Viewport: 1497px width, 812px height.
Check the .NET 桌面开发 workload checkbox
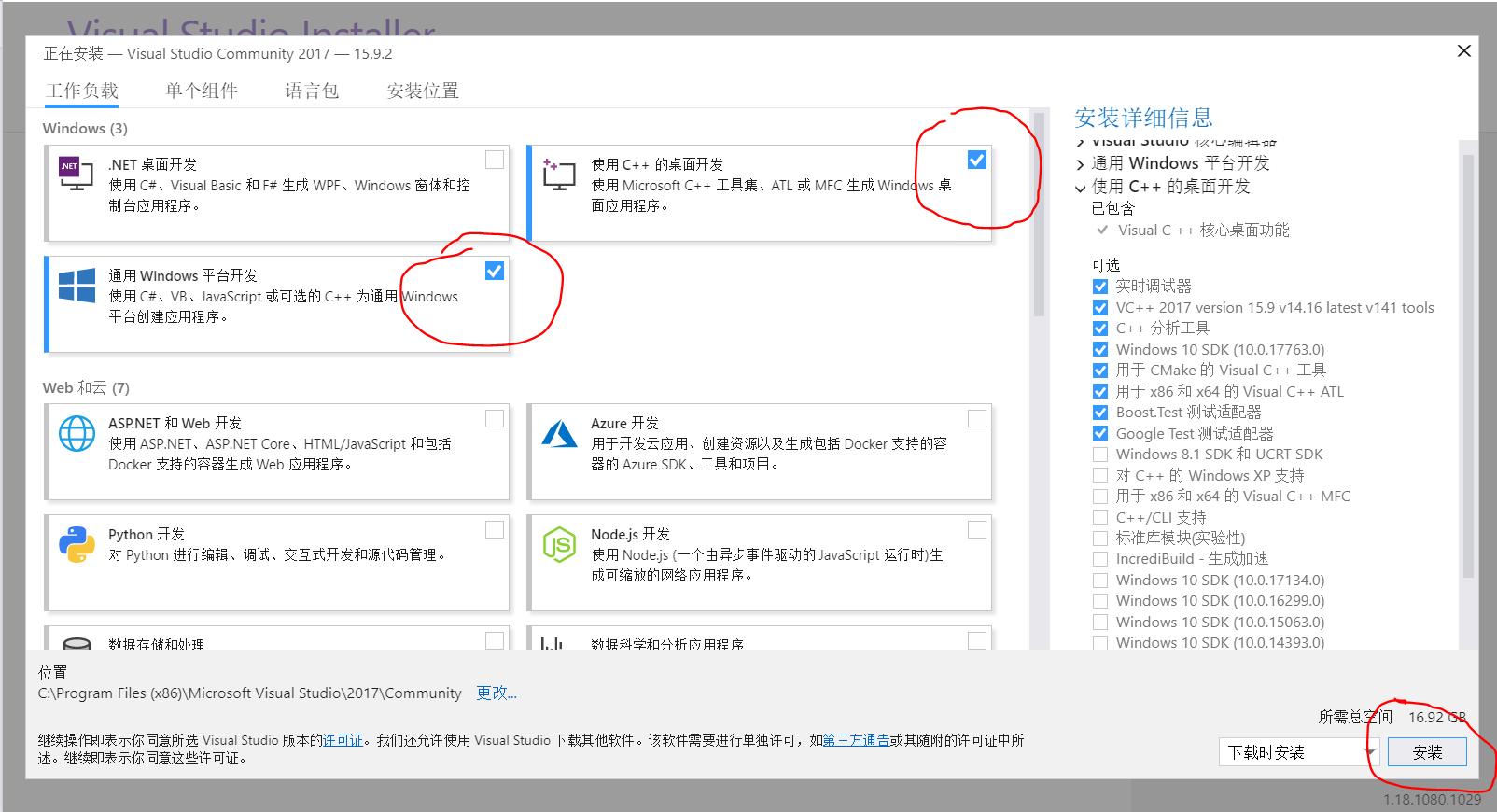495,160
